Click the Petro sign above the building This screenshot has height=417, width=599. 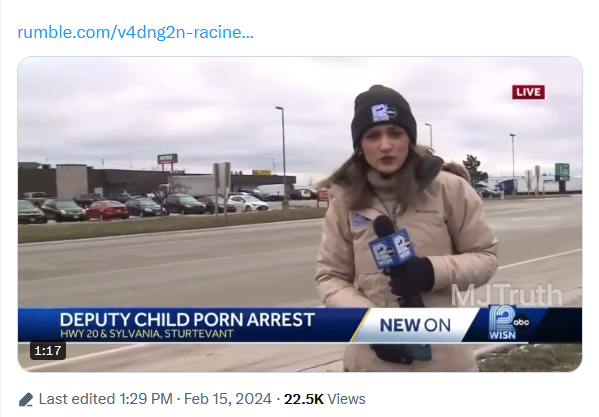click(167, 158)
